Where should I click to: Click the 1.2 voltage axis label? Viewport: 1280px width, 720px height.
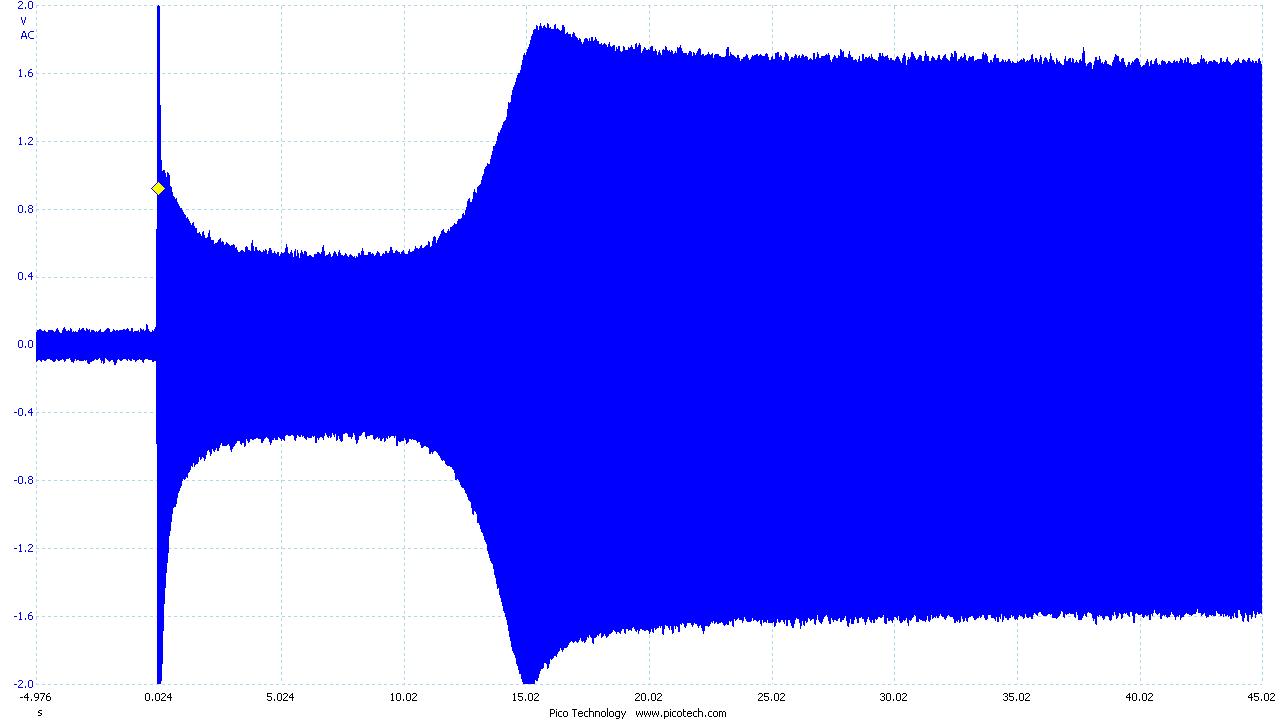[25, 141]
